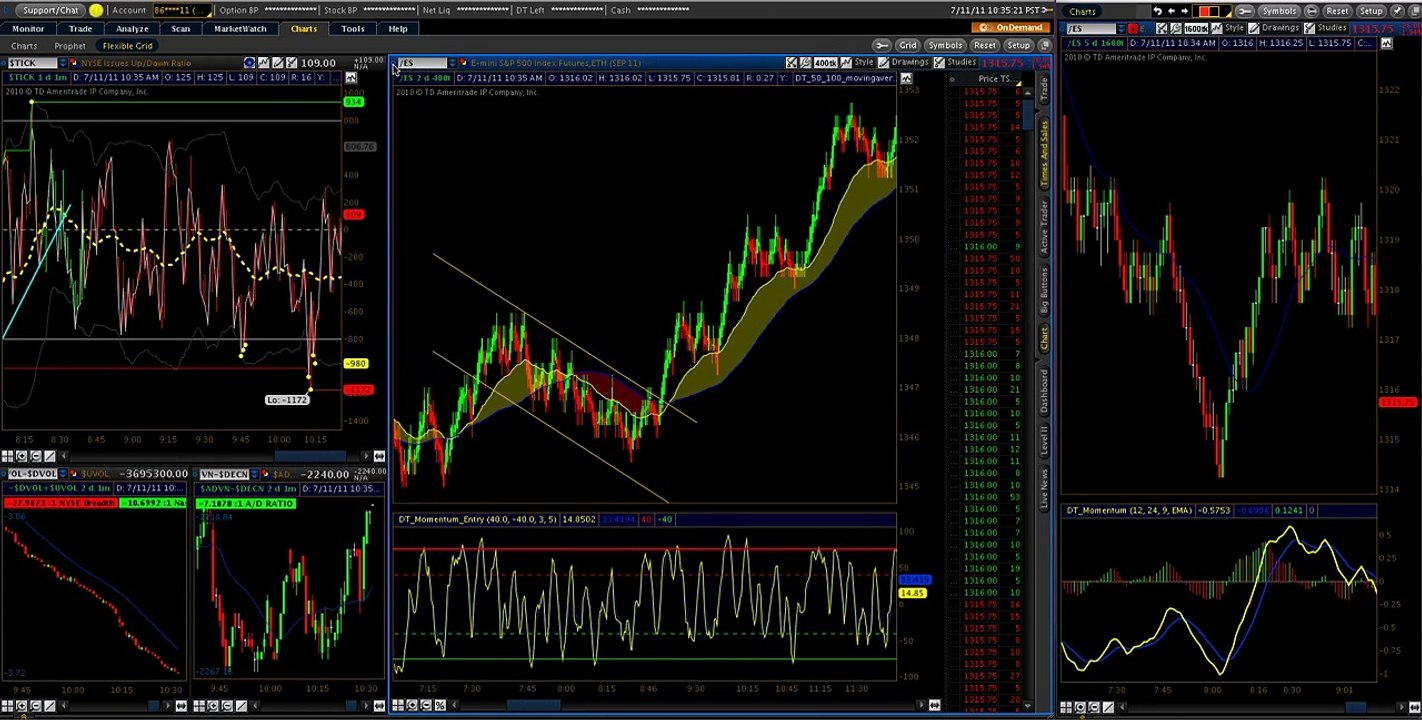Click Symbols button in right window
The width and height of the screenshot is (1422, 720).
(1279, 11)
